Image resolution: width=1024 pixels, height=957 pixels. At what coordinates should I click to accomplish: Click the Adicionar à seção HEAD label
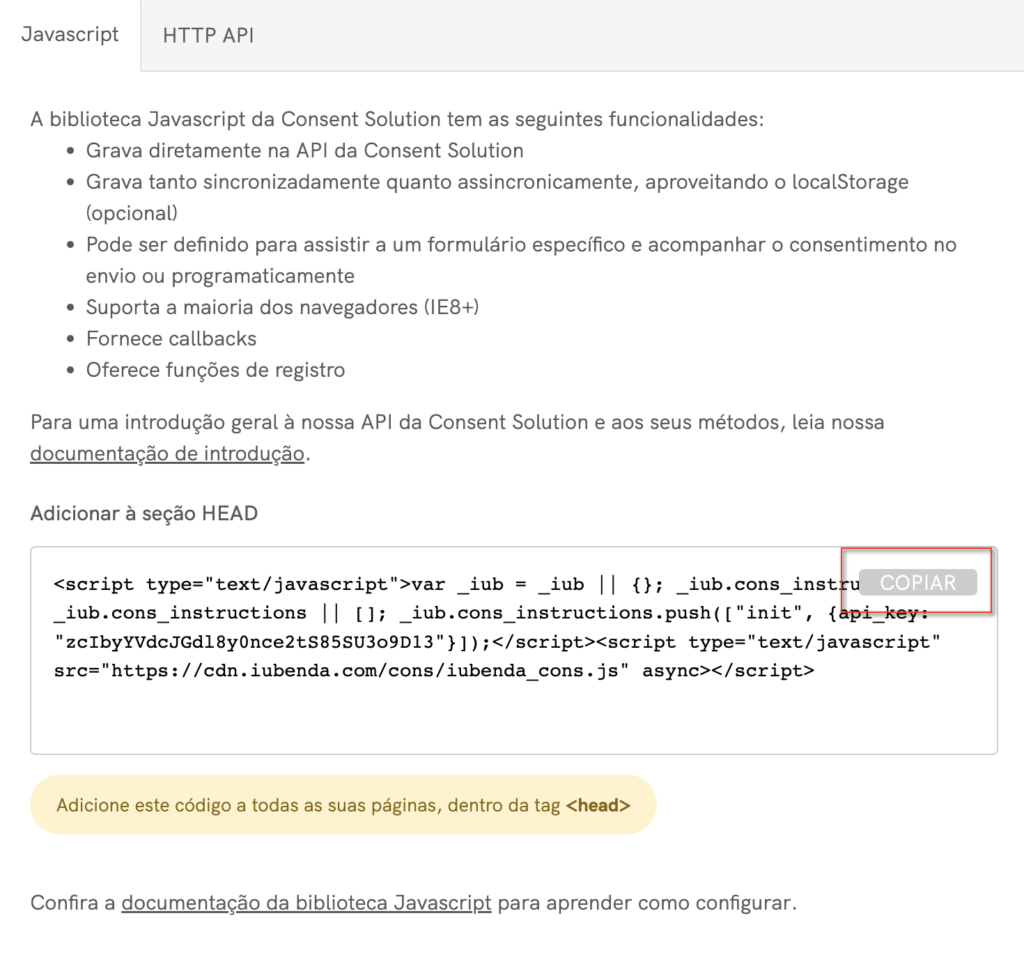coord(144,514)
